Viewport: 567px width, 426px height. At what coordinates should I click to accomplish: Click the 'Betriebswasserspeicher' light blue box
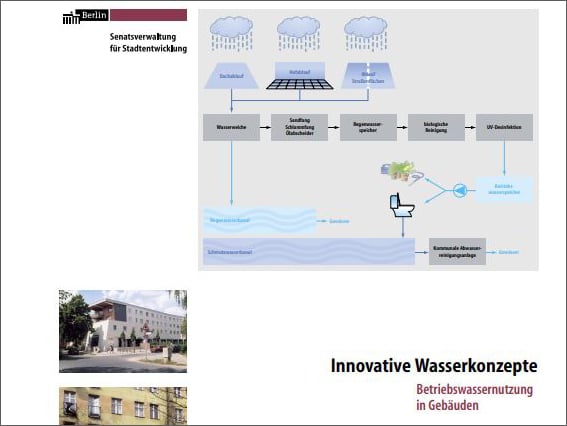(x=504, y=189)
